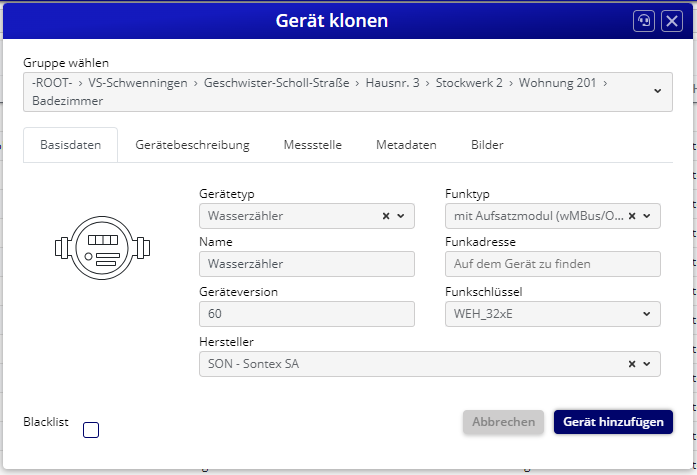
Task: Open the Gerätetyp dropdown arrow
Action: pyautogui.click(x=401, y=215)
